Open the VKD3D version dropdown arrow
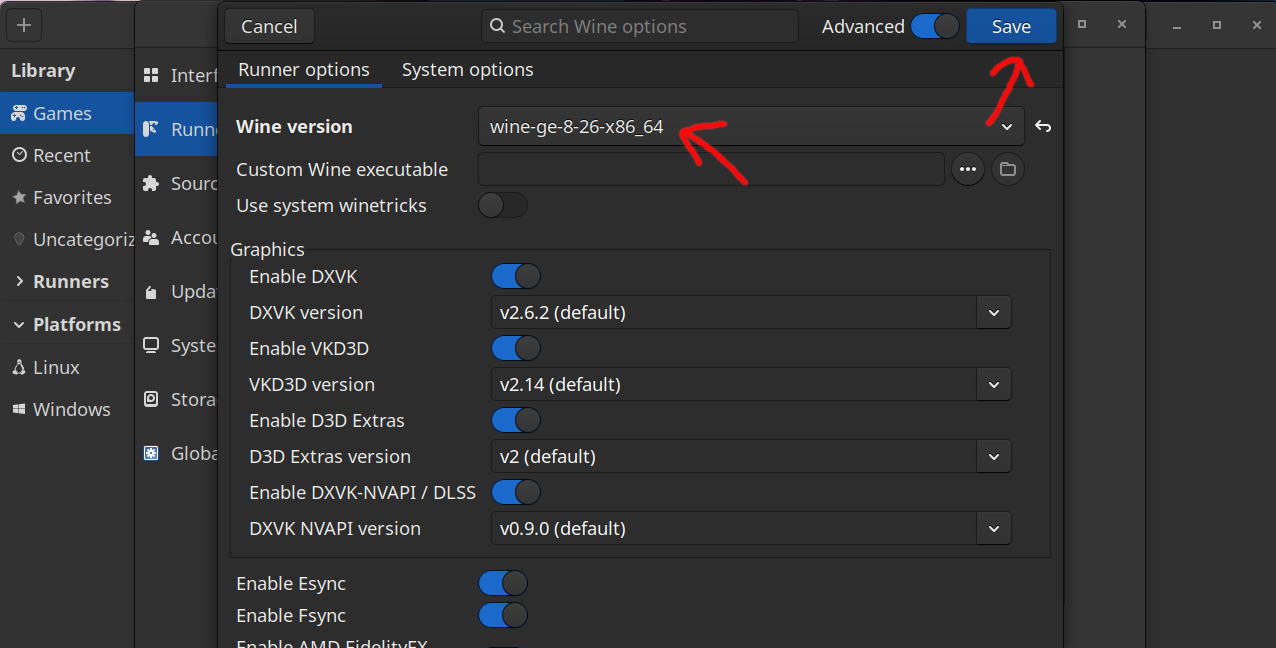Screen dimensions: 1276x648 point(994,384)
